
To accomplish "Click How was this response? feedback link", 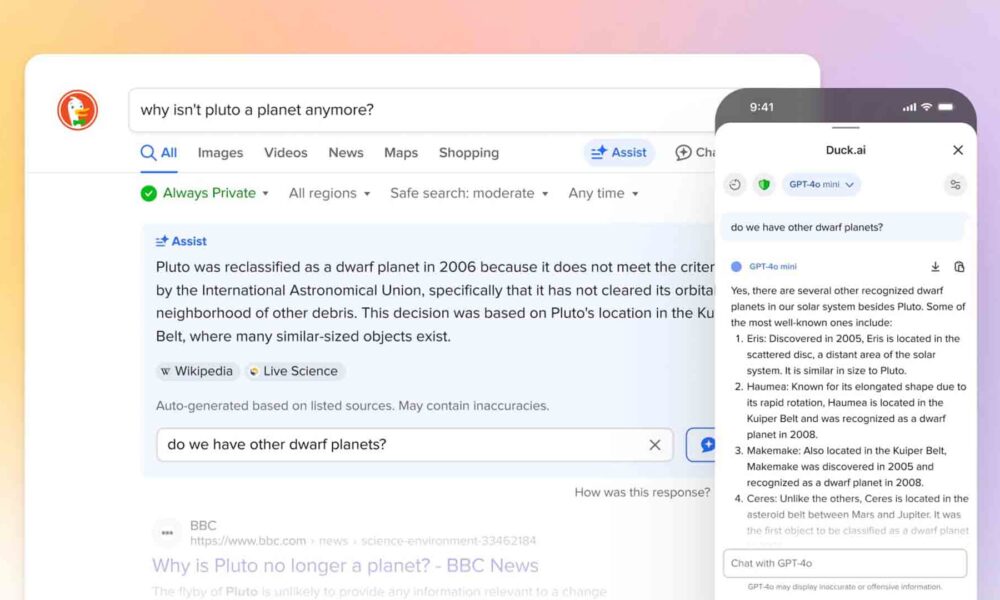I will (x=642, y=492).
